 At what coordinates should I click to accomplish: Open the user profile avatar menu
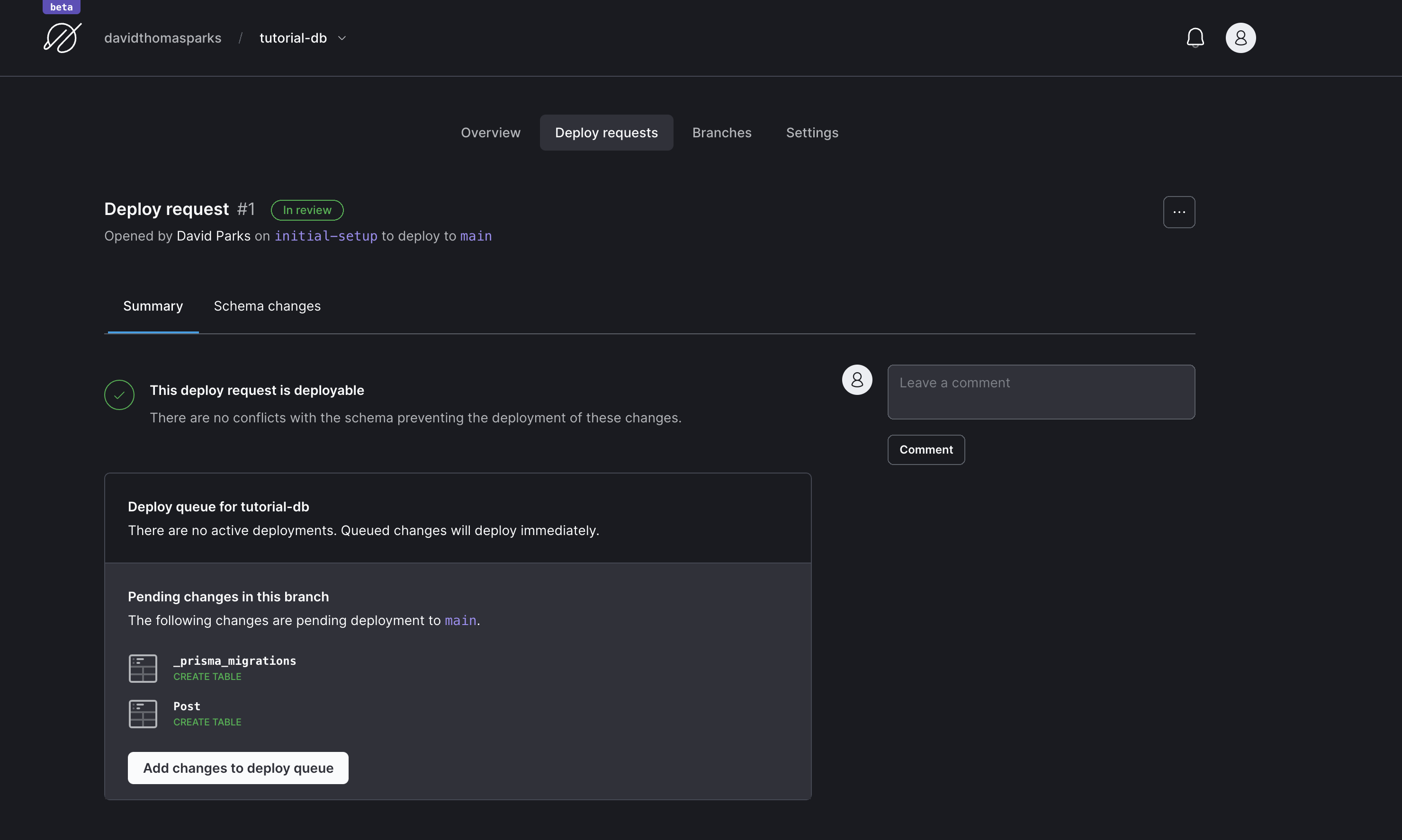click(1240, 37)
